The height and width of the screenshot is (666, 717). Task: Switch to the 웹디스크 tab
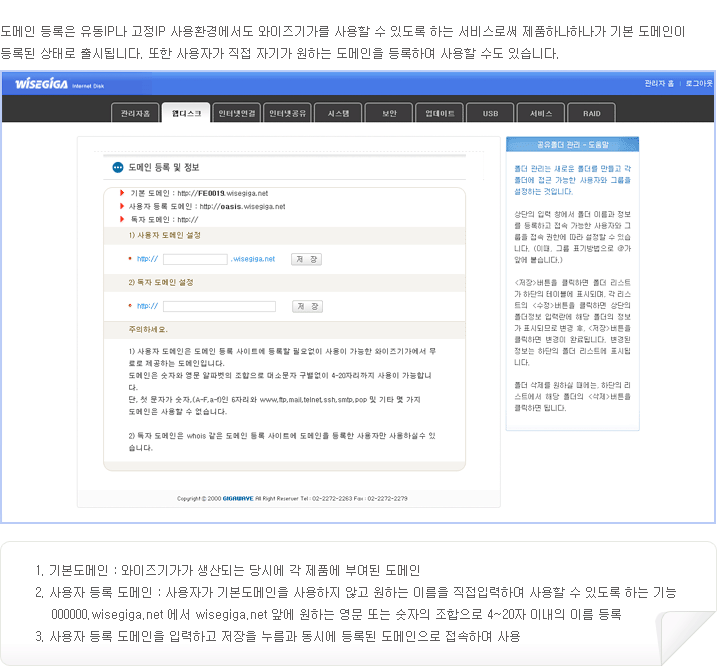pos(186,113)
